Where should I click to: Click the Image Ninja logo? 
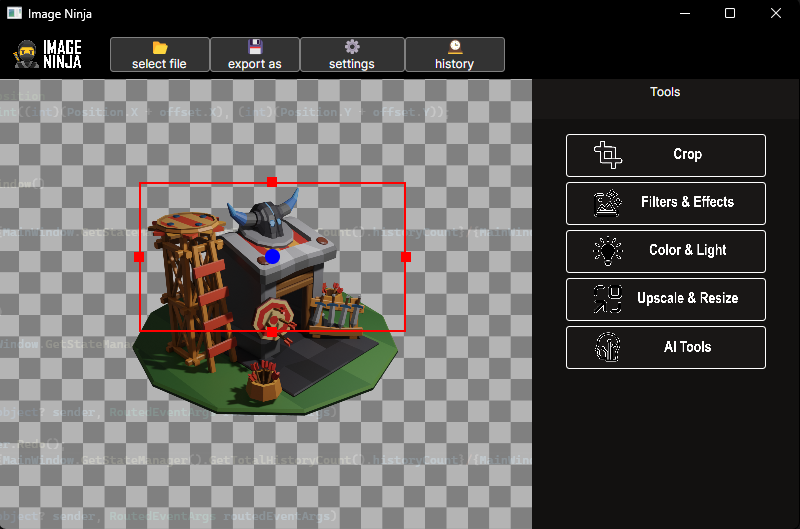pyautogui.click(x=47, y=54)
